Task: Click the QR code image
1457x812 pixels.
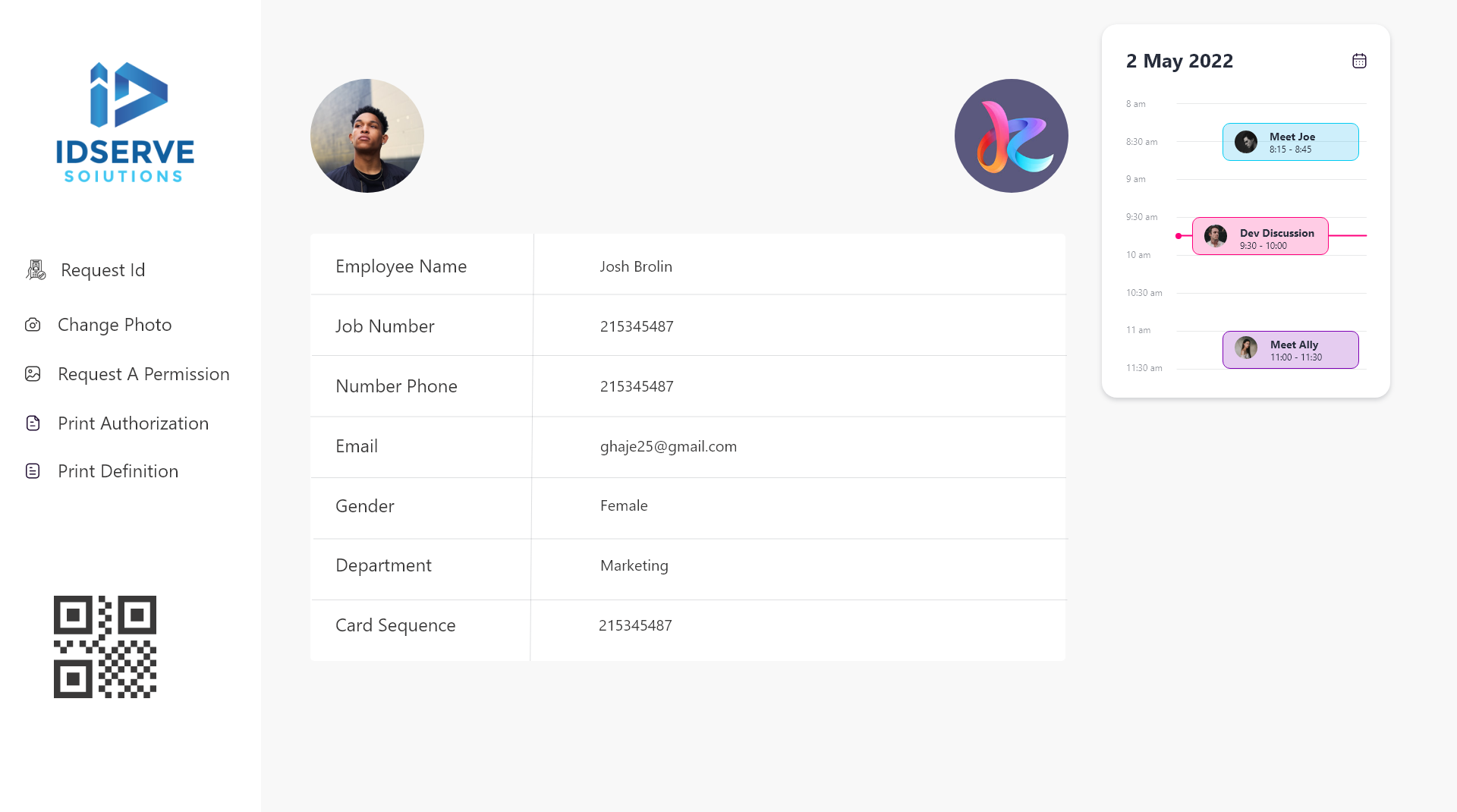Action: coord(105,647)
